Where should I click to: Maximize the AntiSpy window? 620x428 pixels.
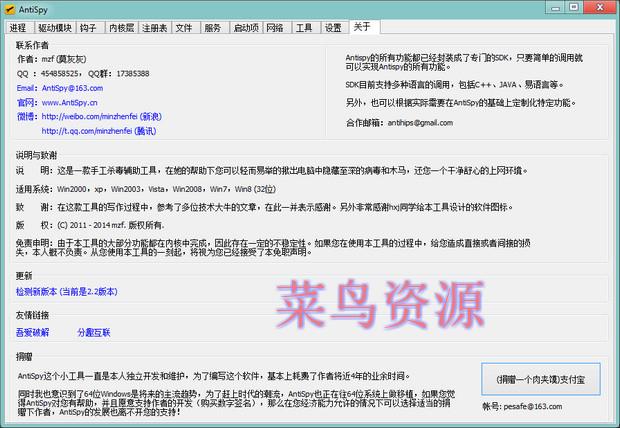click(x=574, y=8)
